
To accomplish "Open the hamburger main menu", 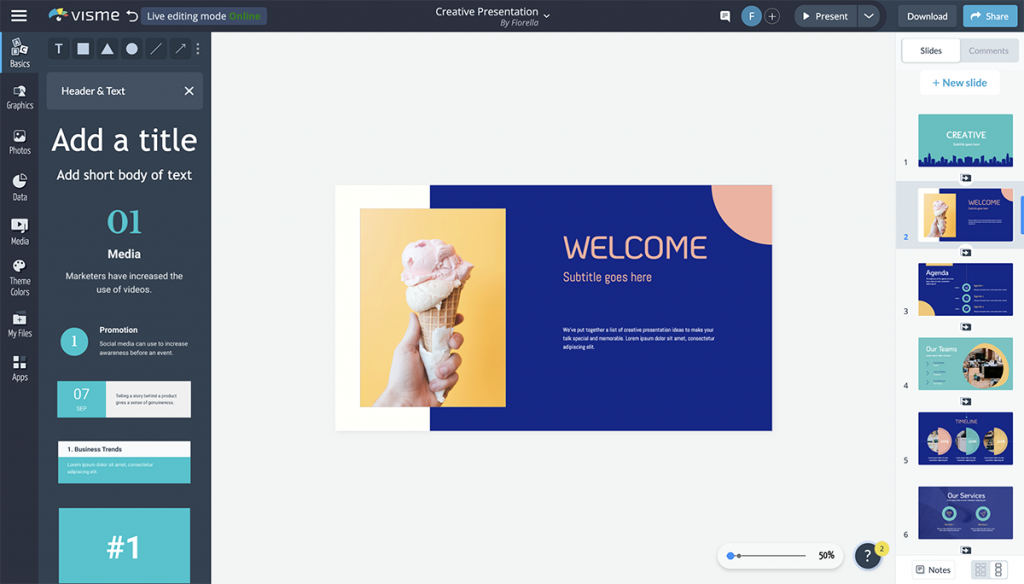I will [19, 16].
